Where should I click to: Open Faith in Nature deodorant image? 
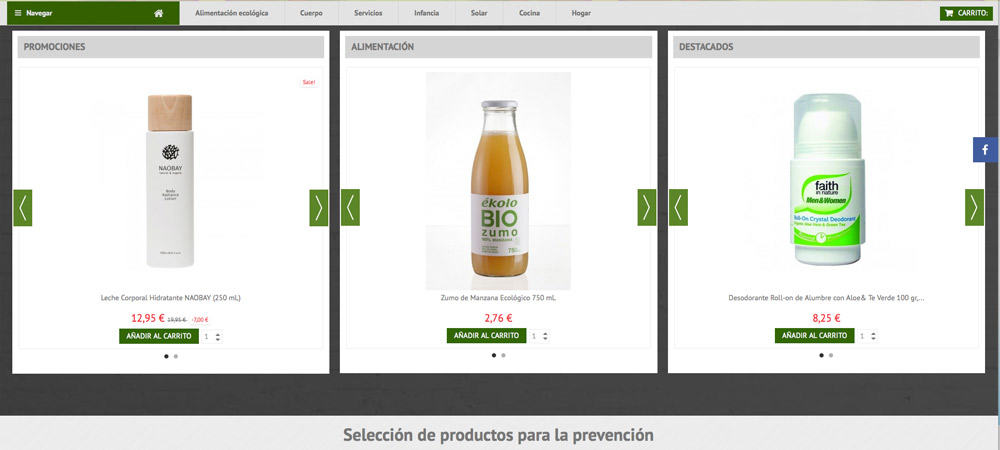point(828,179)
